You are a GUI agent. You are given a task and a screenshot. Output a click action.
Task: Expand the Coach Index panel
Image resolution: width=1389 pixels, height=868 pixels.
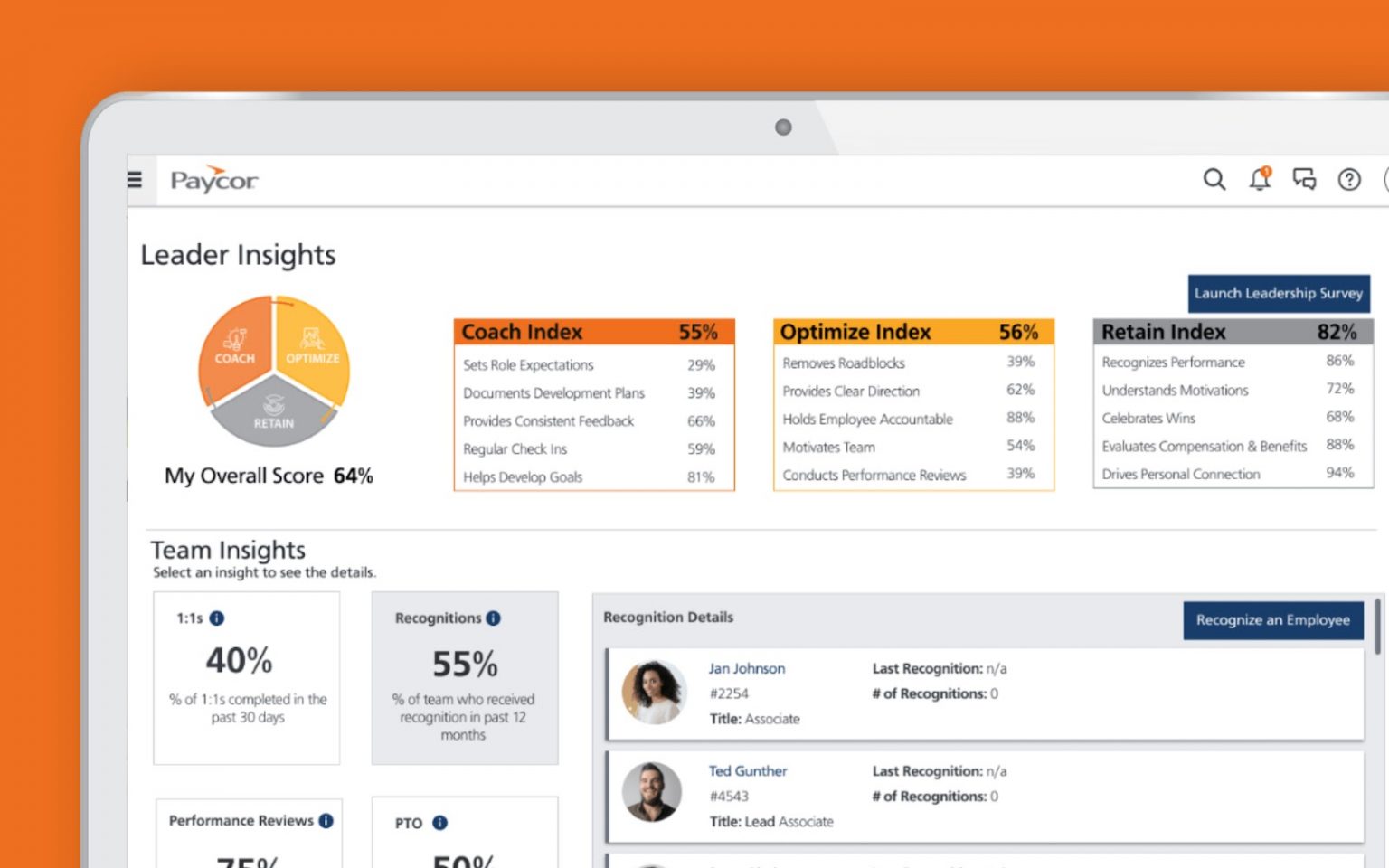pos(593,332)
